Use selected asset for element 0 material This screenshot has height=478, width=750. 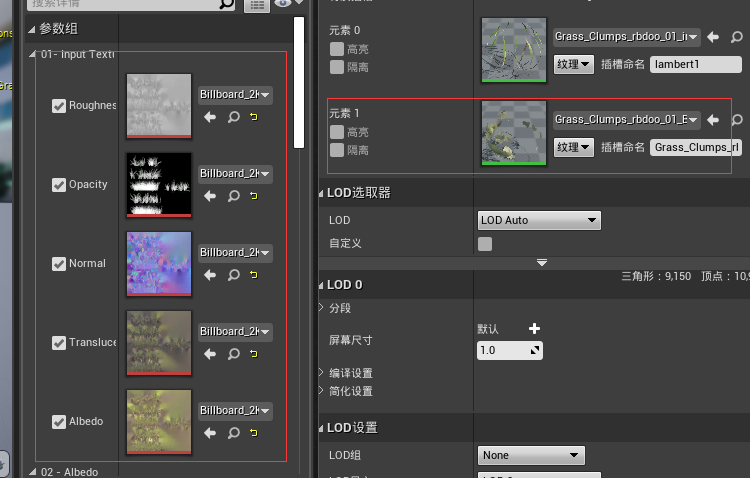click(x=713, y=37)
